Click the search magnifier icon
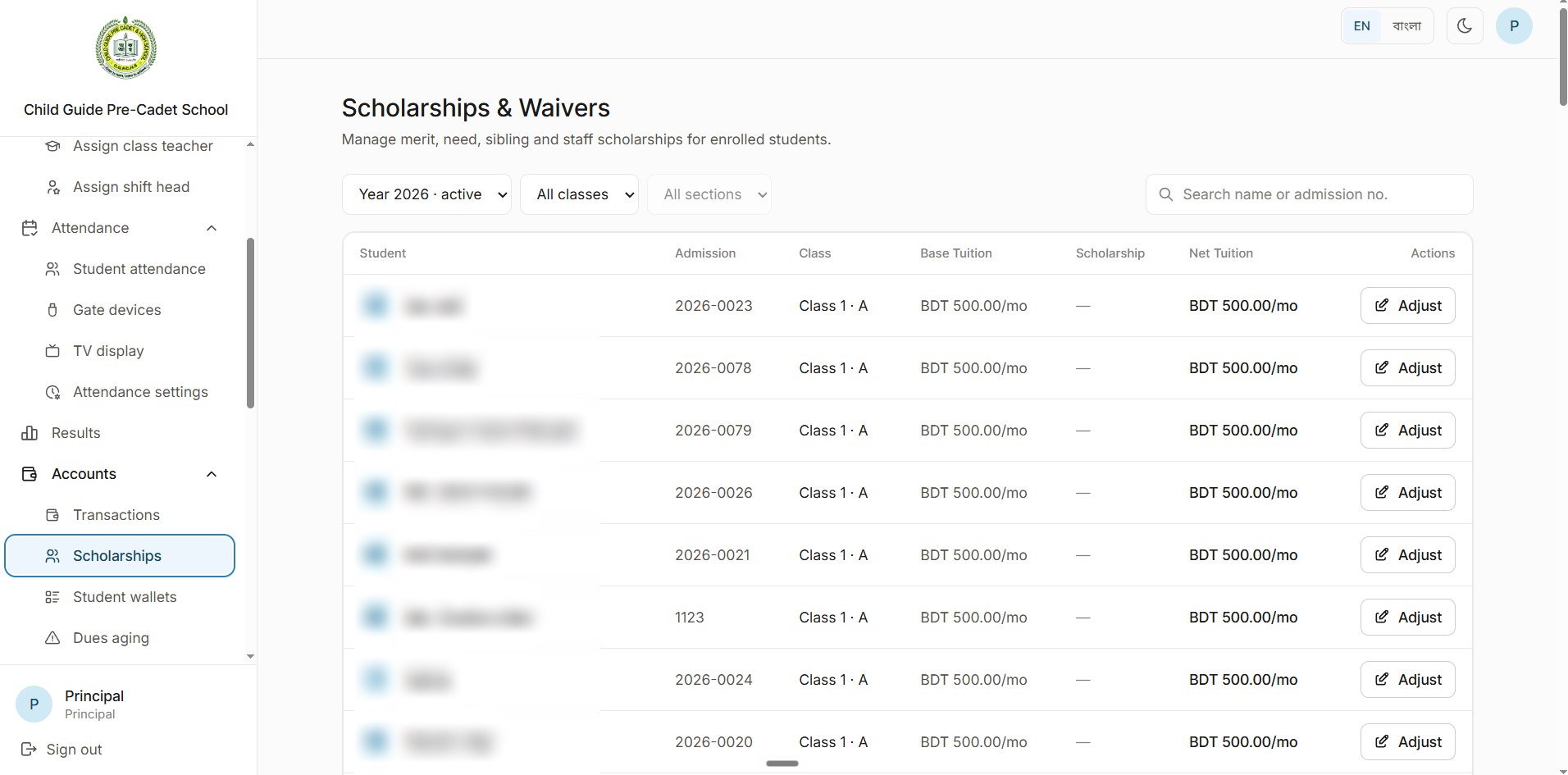The height and width of the screenshot is (775, 1568). pyautogui.click(x=1165, y=194)
